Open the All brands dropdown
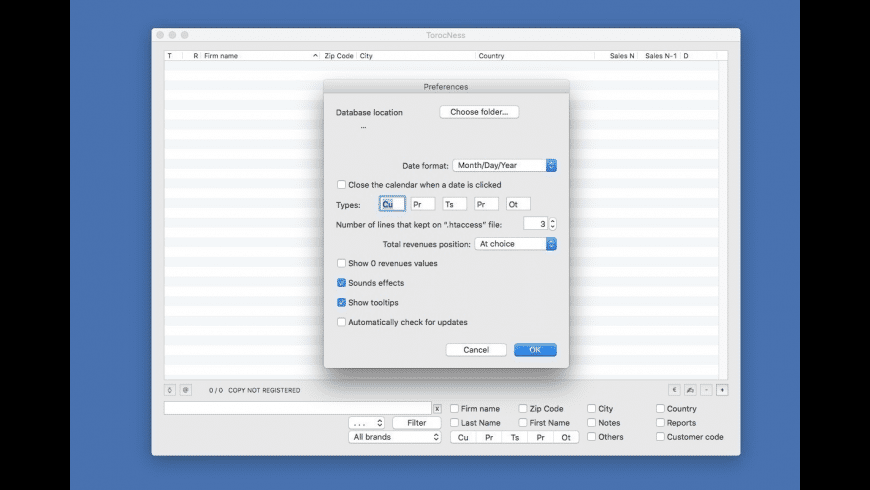 pyautogui.click(x=395, y=437)
